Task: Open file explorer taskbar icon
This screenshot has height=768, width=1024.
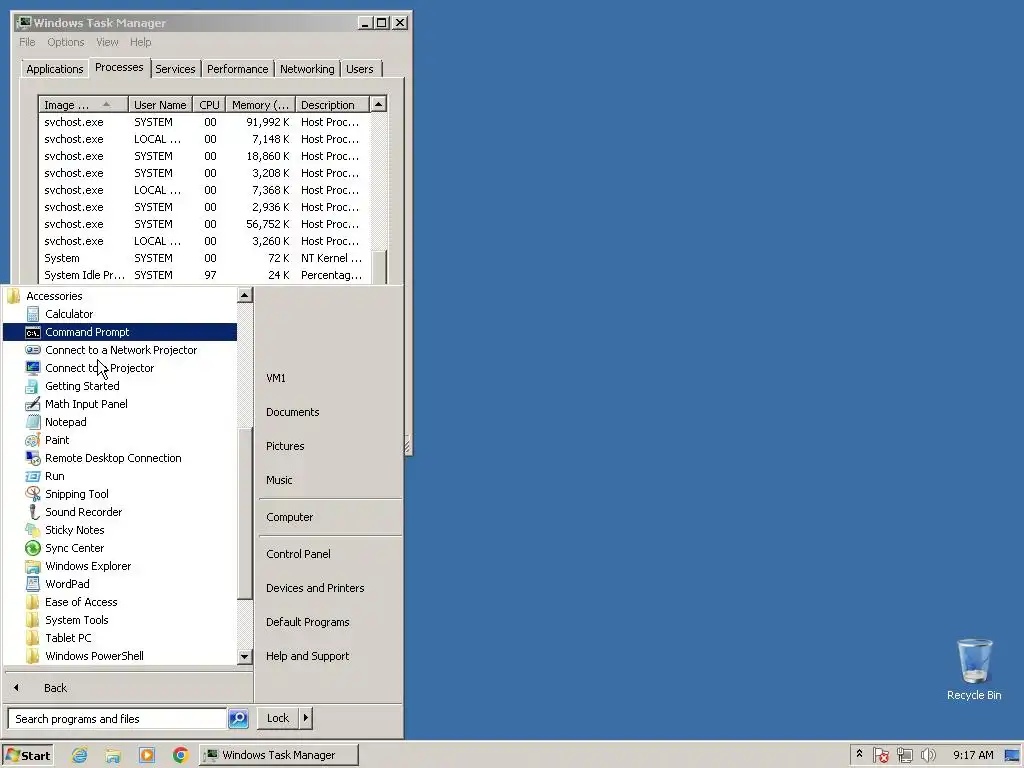Action: click(113, 755)
